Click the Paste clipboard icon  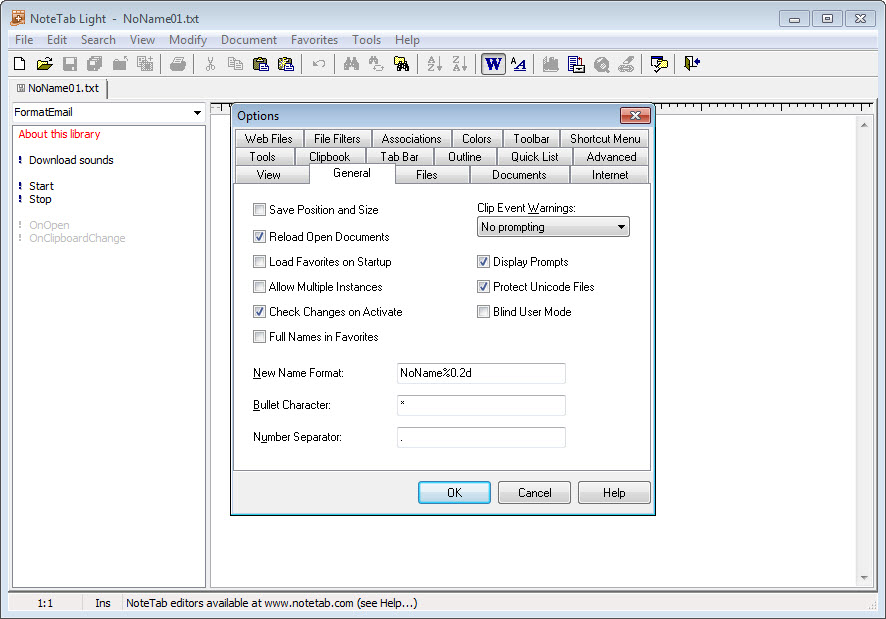click(260, 64)
